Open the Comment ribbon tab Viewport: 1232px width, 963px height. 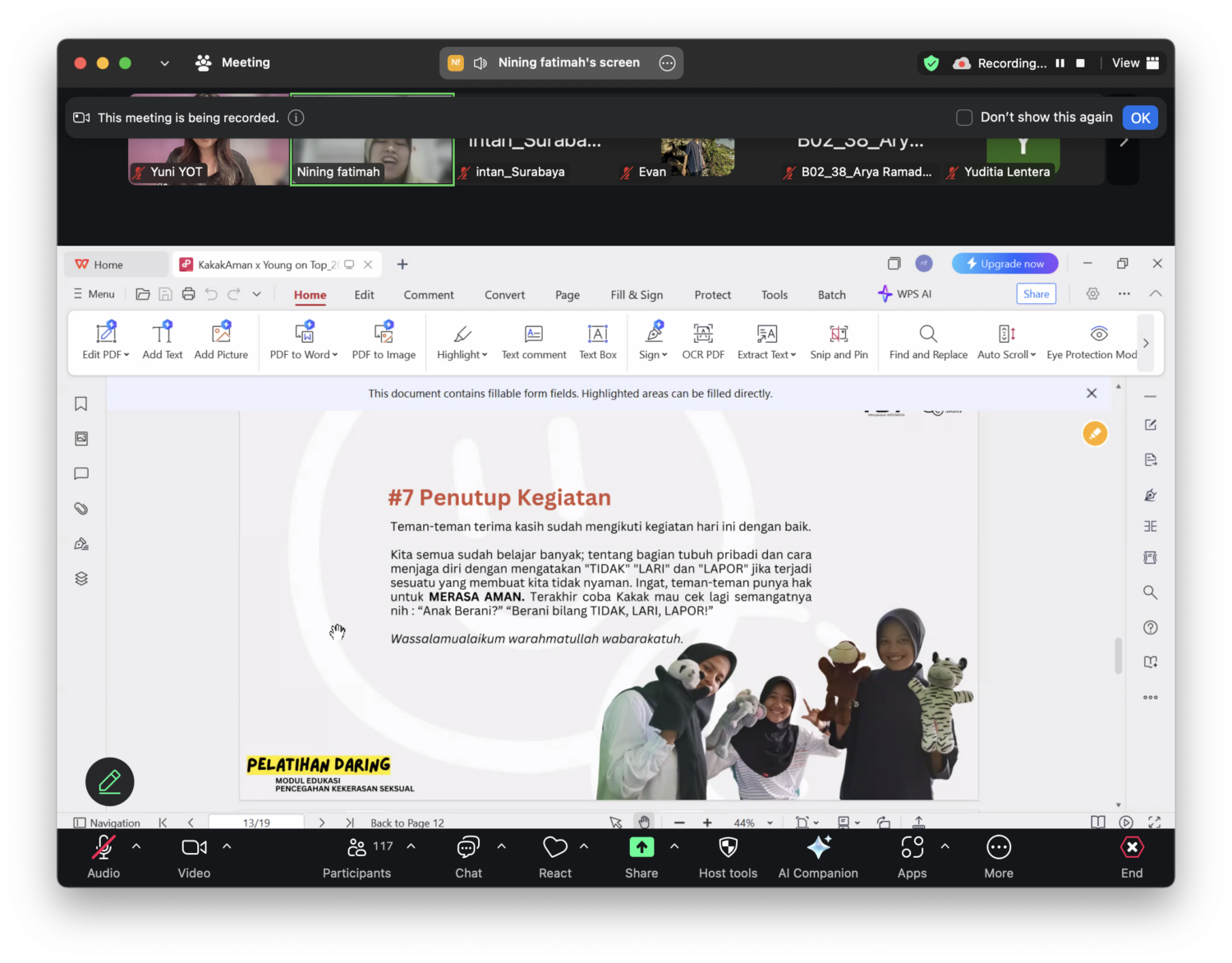[429, 295]
